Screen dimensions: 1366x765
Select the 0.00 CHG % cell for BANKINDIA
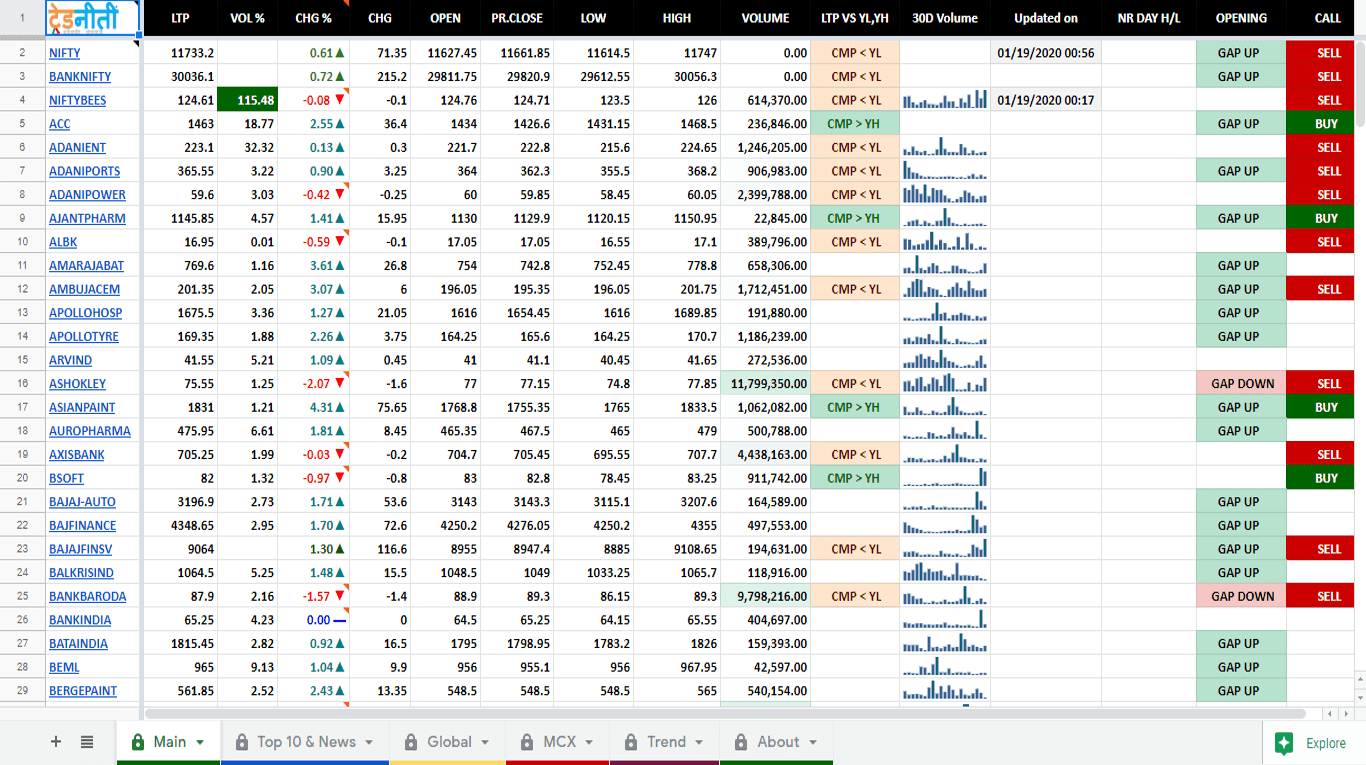click(x=313, y=620)
